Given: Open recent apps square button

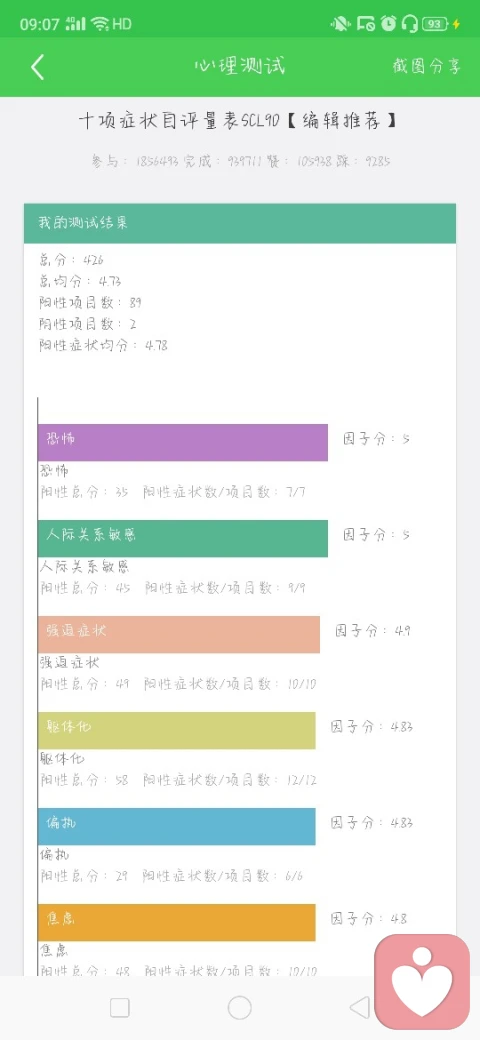Looking at the screenshot, I should (x=119, y=1008).
